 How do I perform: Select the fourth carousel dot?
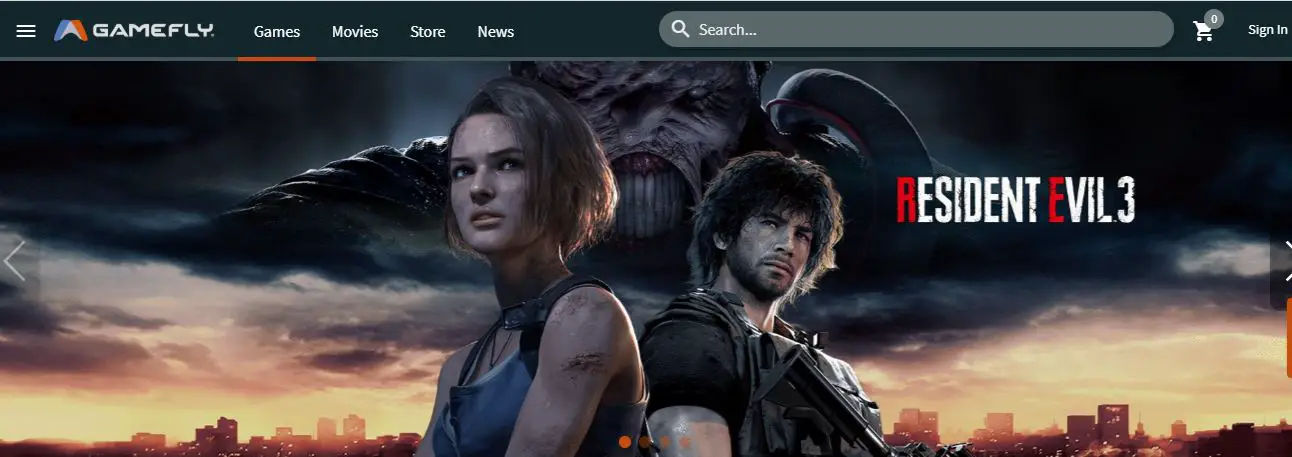pyautogui.click(x=685, y=441)
